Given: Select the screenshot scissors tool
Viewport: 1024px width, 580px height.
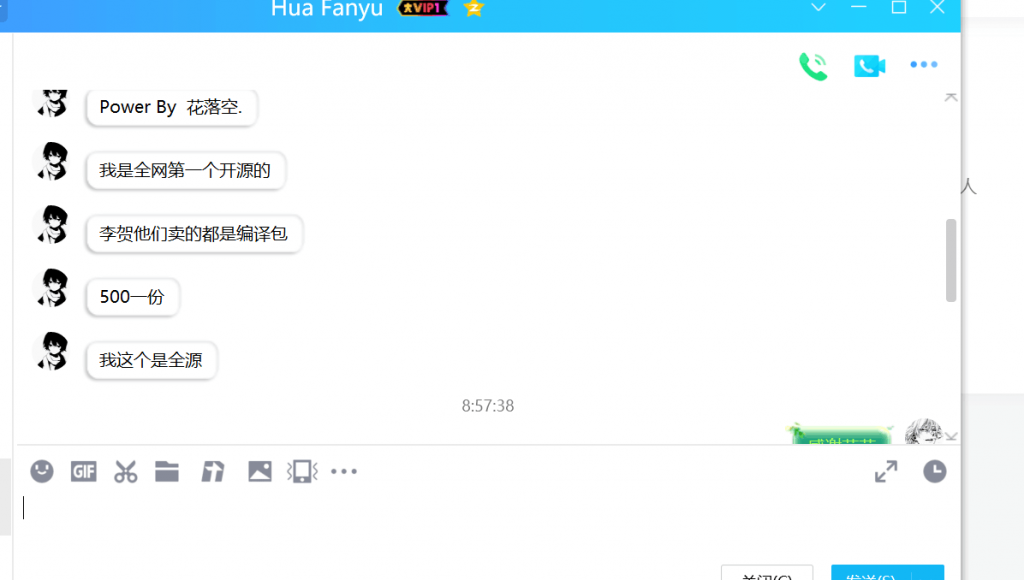Looking at the screenshot, I should pyautogui.click(x=125, y=471).
